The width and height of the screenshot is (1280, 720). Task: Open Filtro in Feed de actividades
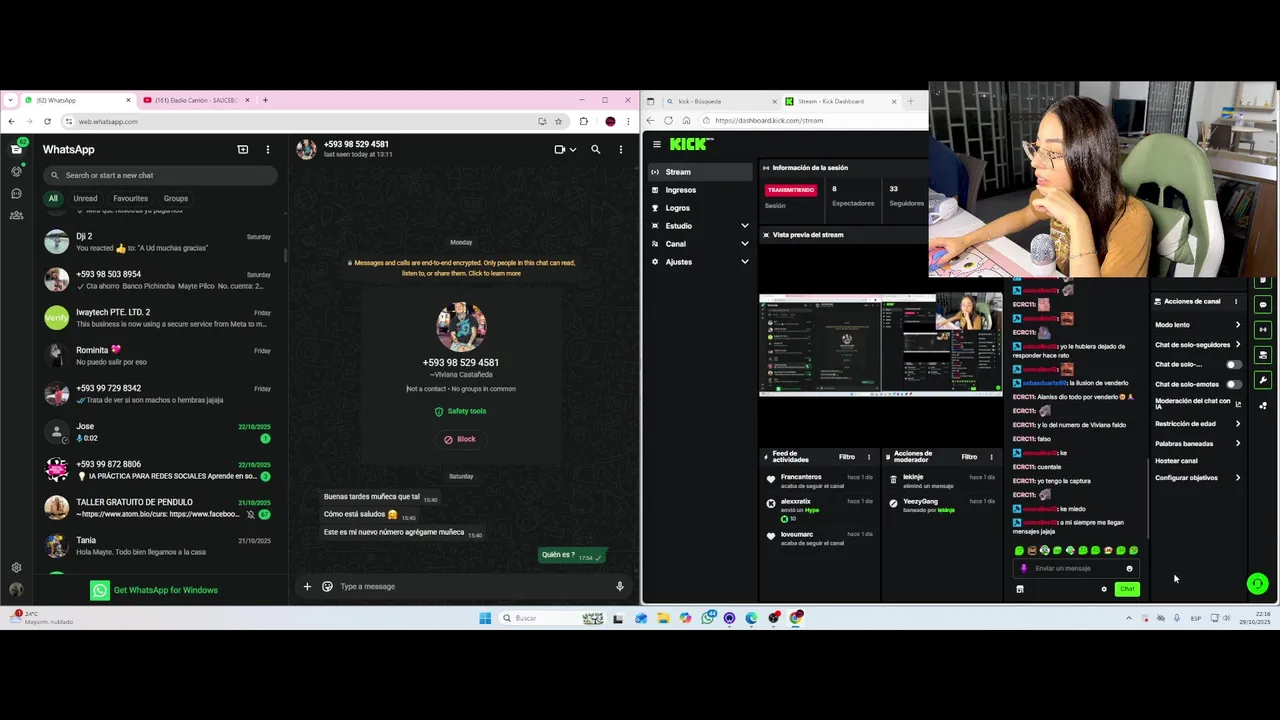point(846,457)
